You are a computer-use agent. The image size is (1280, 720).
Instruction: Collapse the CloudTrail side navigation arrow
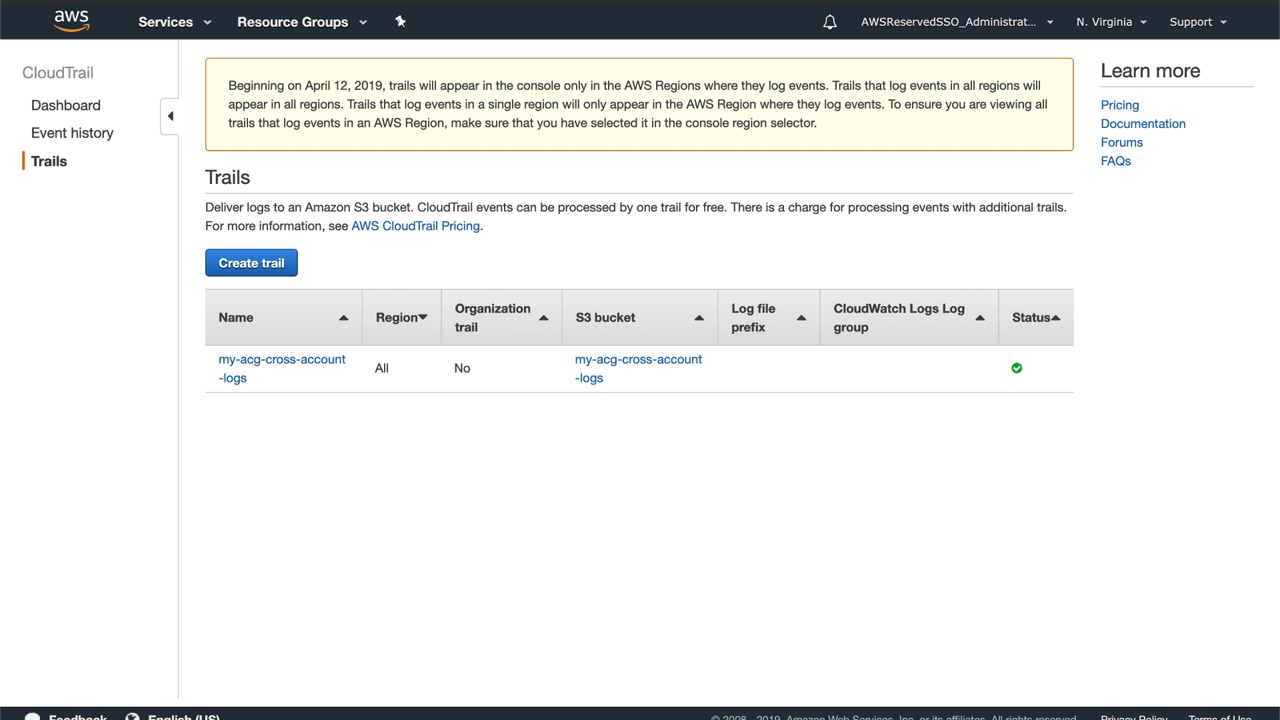(x=170, y=116)
